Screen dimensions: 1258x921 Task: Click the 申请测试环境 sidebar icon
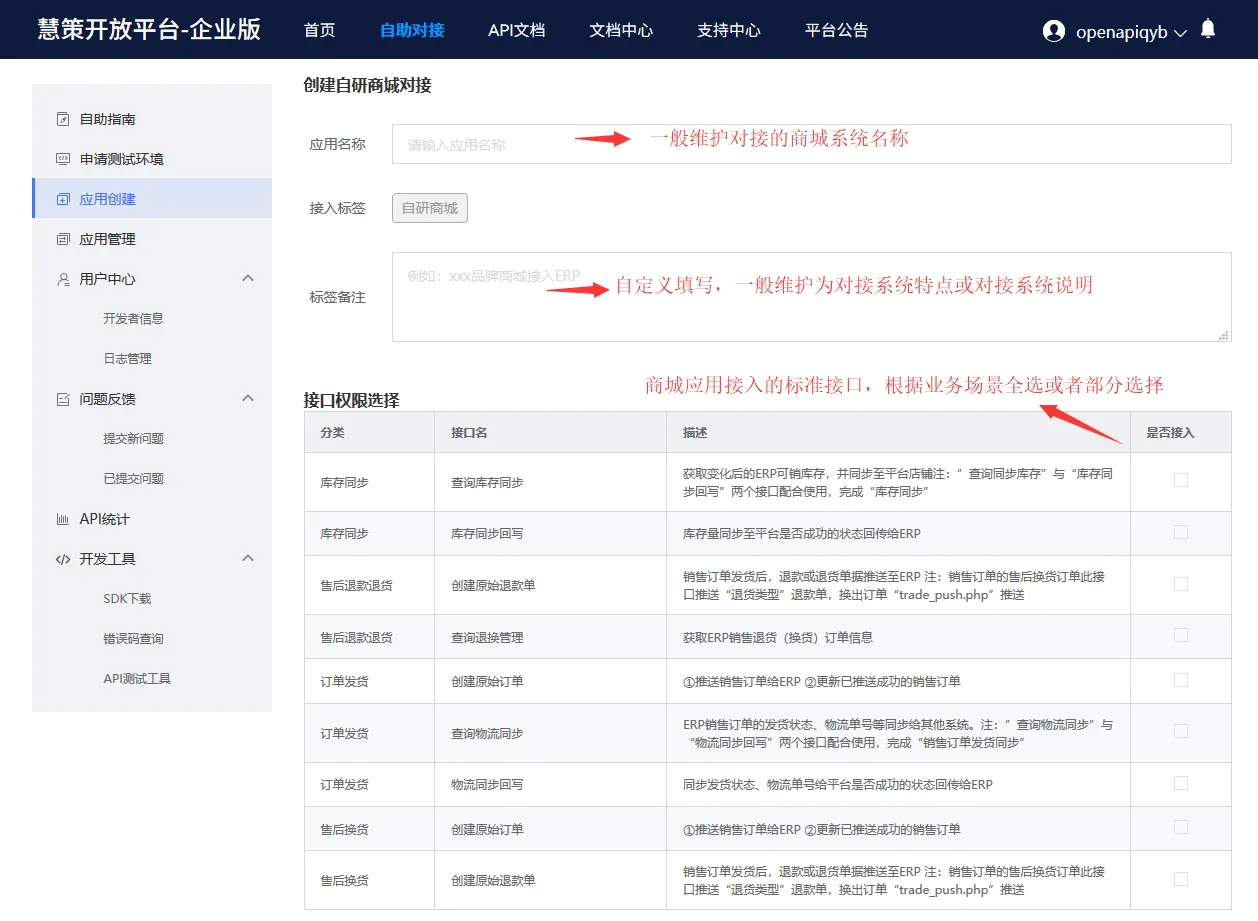coord(63,159)
